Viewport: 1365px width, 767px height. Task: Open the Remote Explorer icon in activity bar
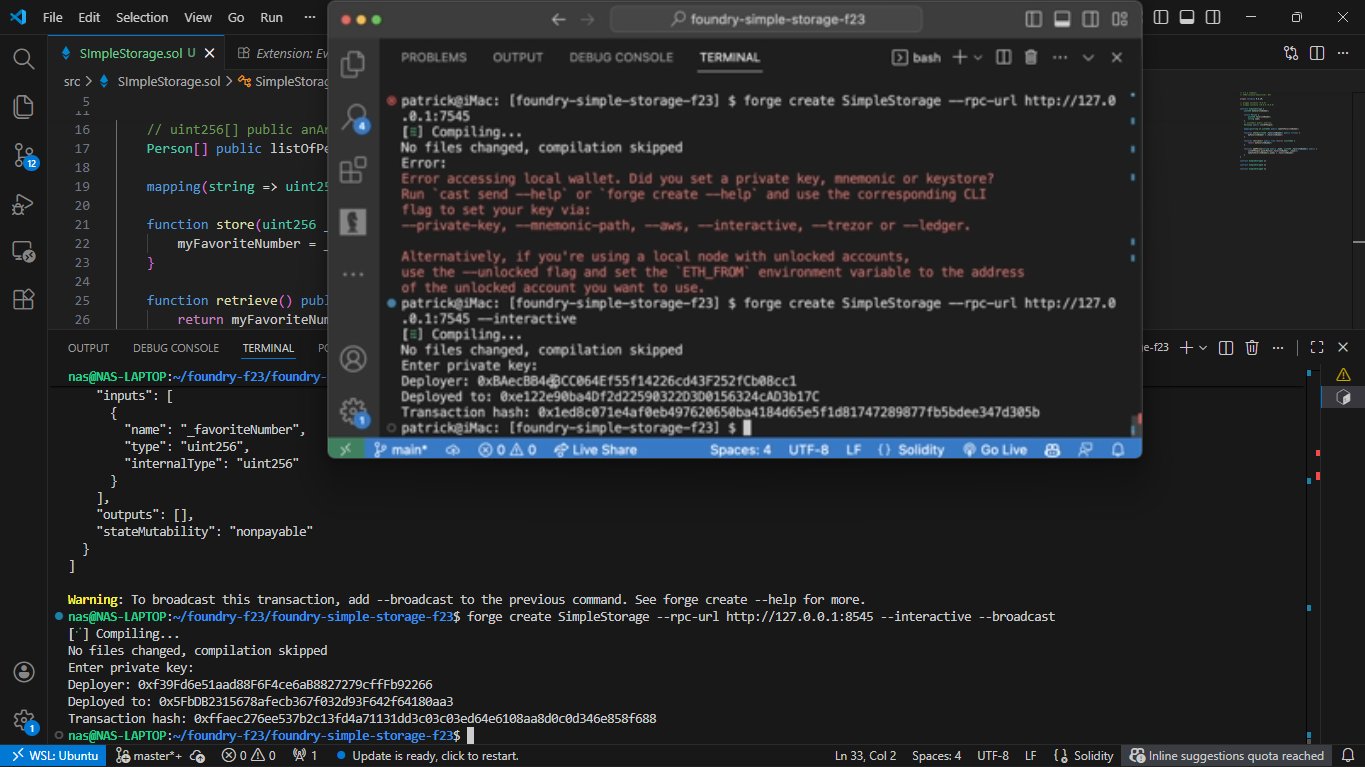(23, 252)
